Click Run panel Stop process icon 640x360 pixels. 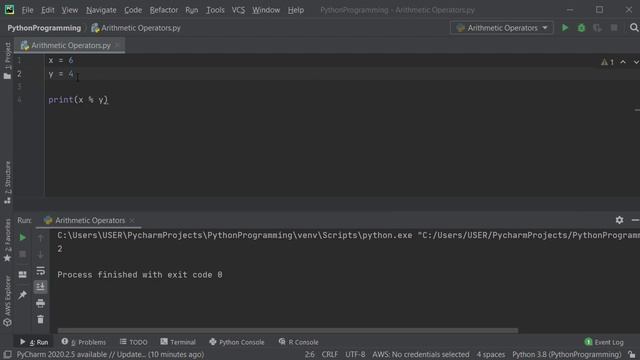tap(23, 254)
